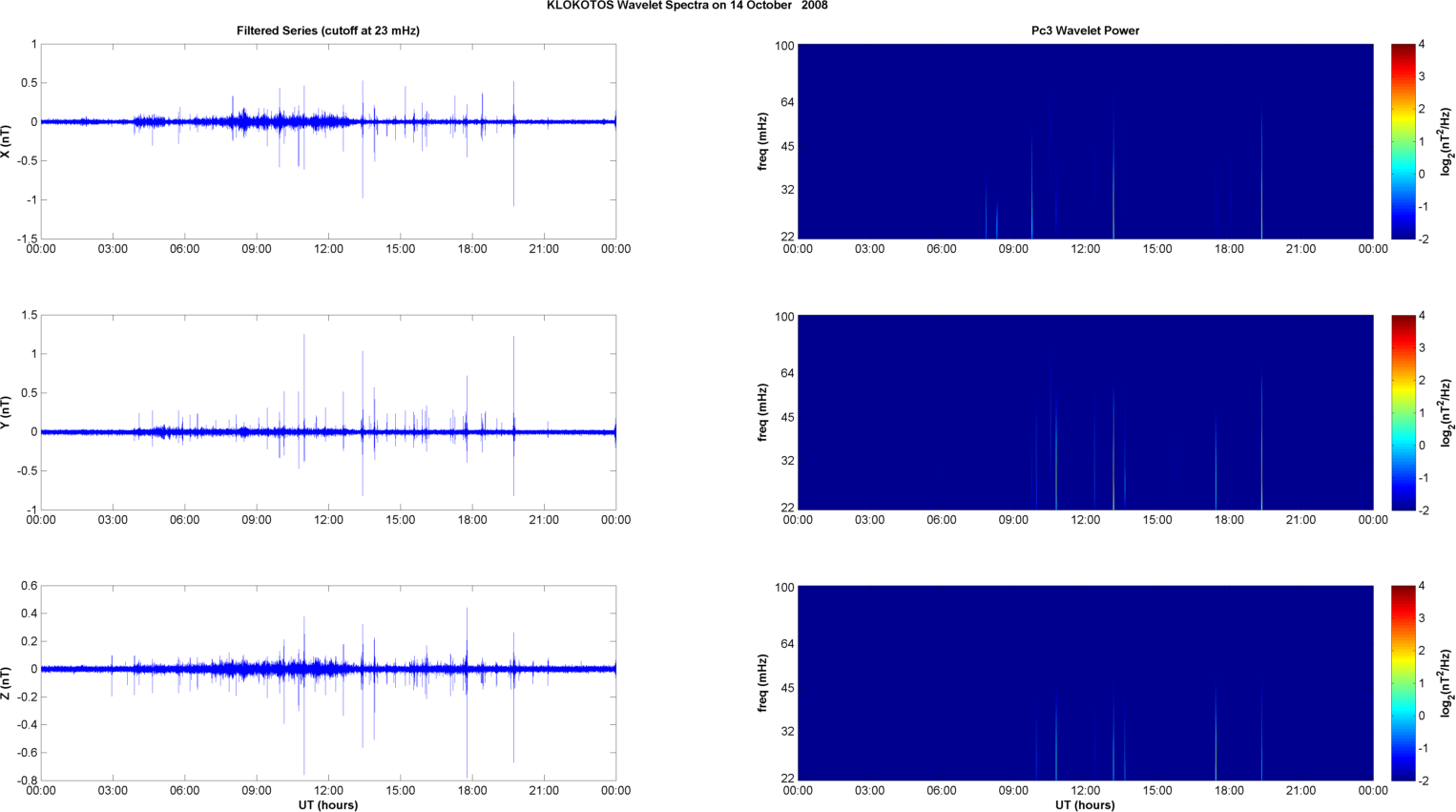Click the '09:00' tick below the top wavelet plot
This screenshot has height=812, width=1456.
click(x=1013, y=249)
